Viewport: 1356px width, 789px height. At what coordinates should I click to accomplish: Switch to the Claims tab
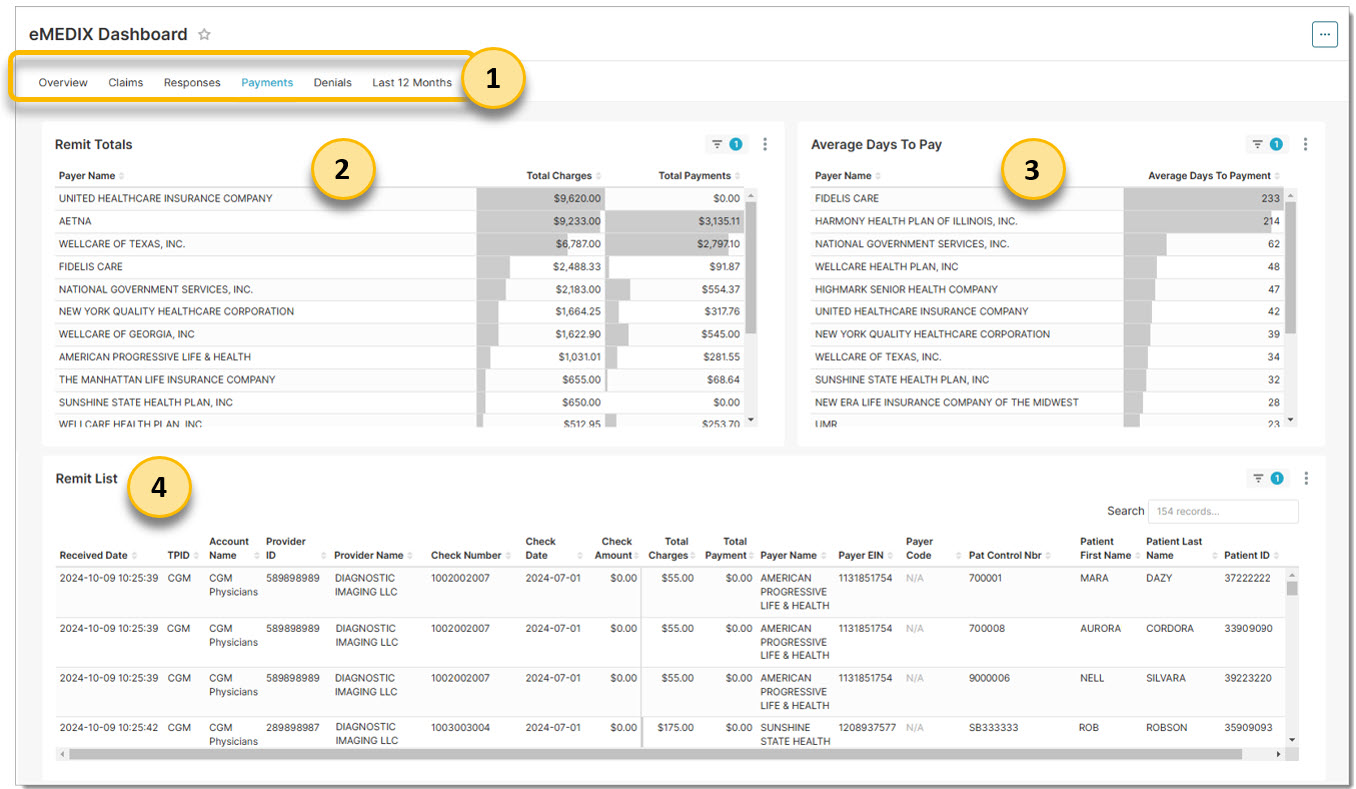click(x=126, y=83)
